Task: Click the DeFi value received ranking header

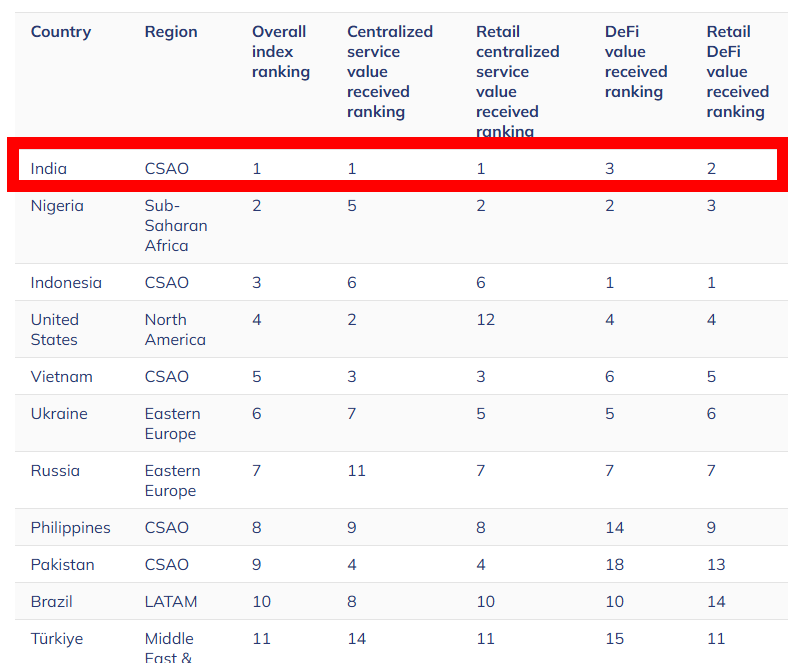Action: (x=636, y=61)
